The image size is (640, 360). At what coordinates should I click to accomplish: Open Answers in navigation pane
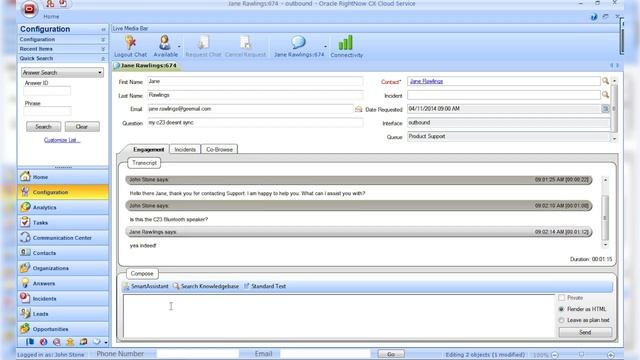click(63, 283)
